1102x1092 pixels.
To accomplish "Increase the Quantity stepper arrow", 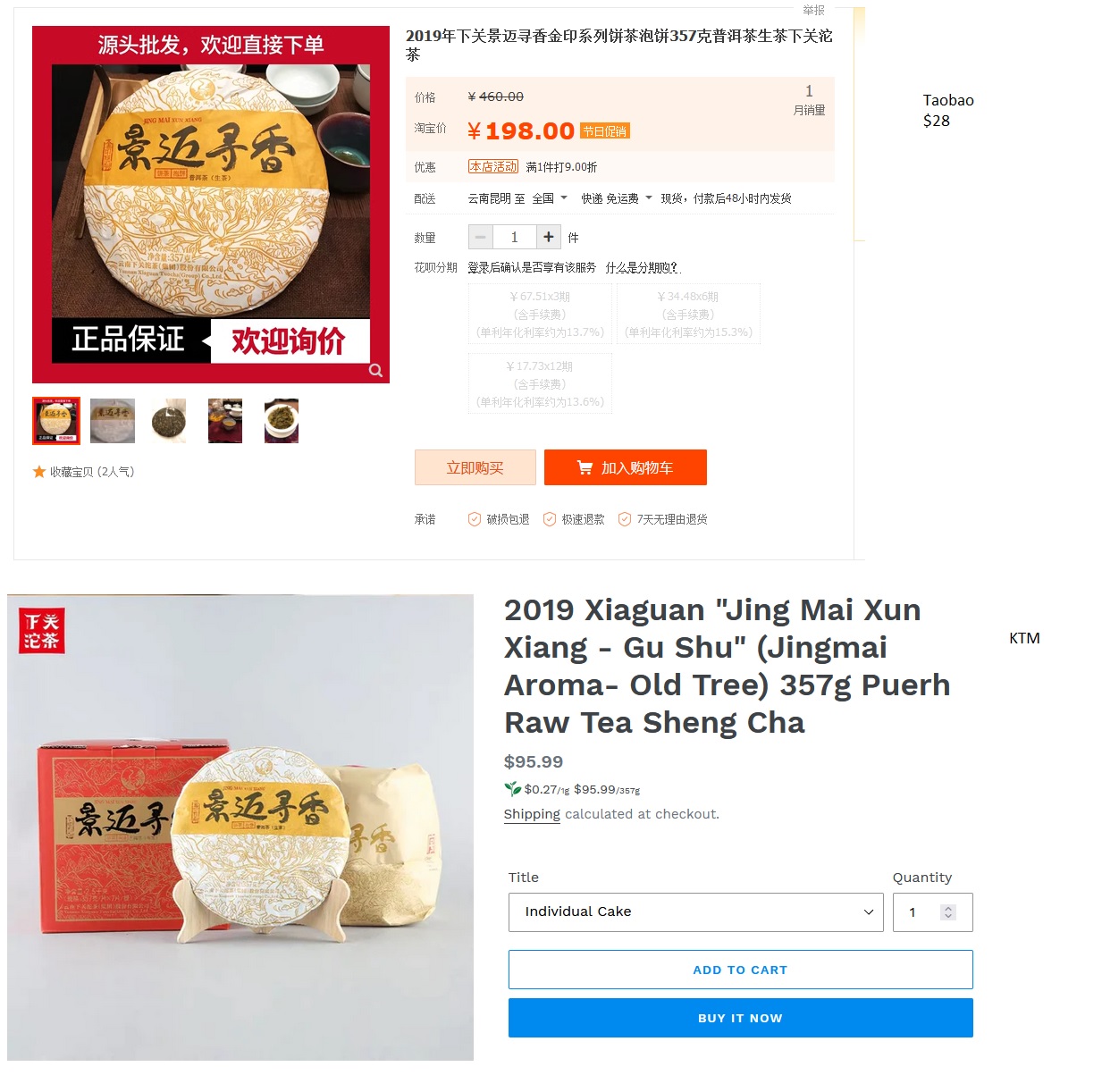I will coord(948,908).
